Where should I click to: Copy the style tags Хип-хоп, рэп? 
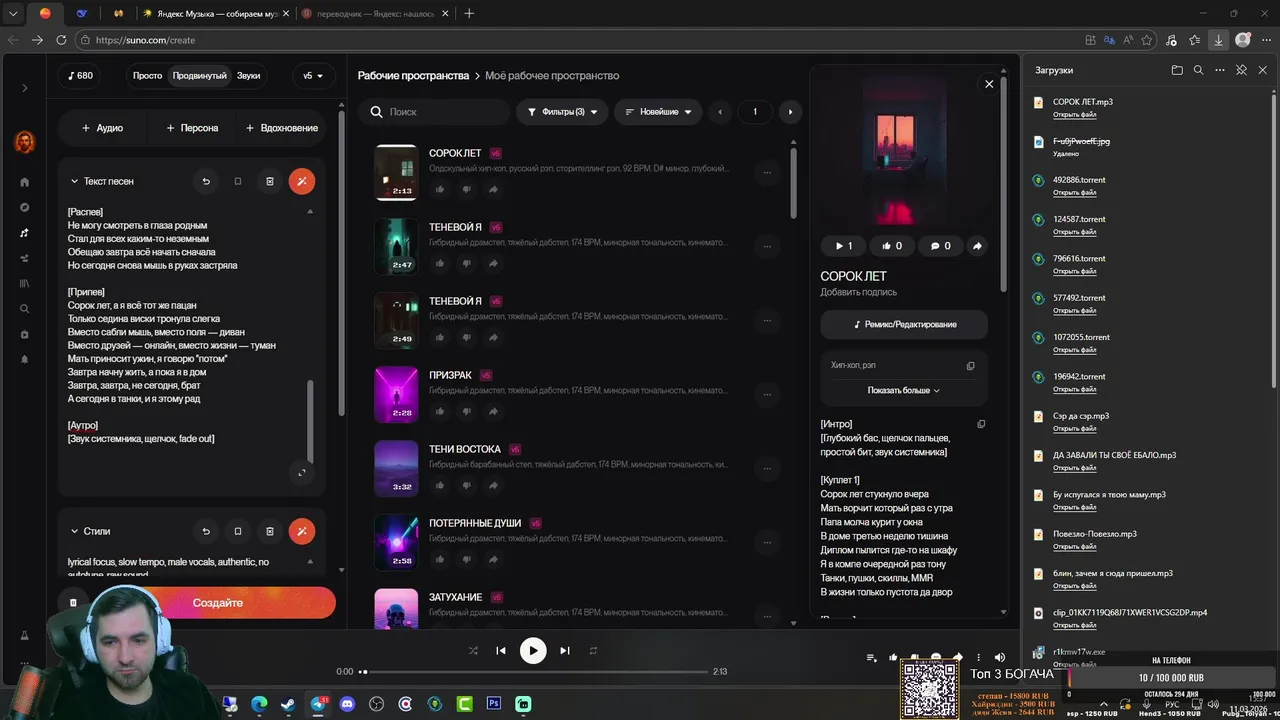coord(970,366)
